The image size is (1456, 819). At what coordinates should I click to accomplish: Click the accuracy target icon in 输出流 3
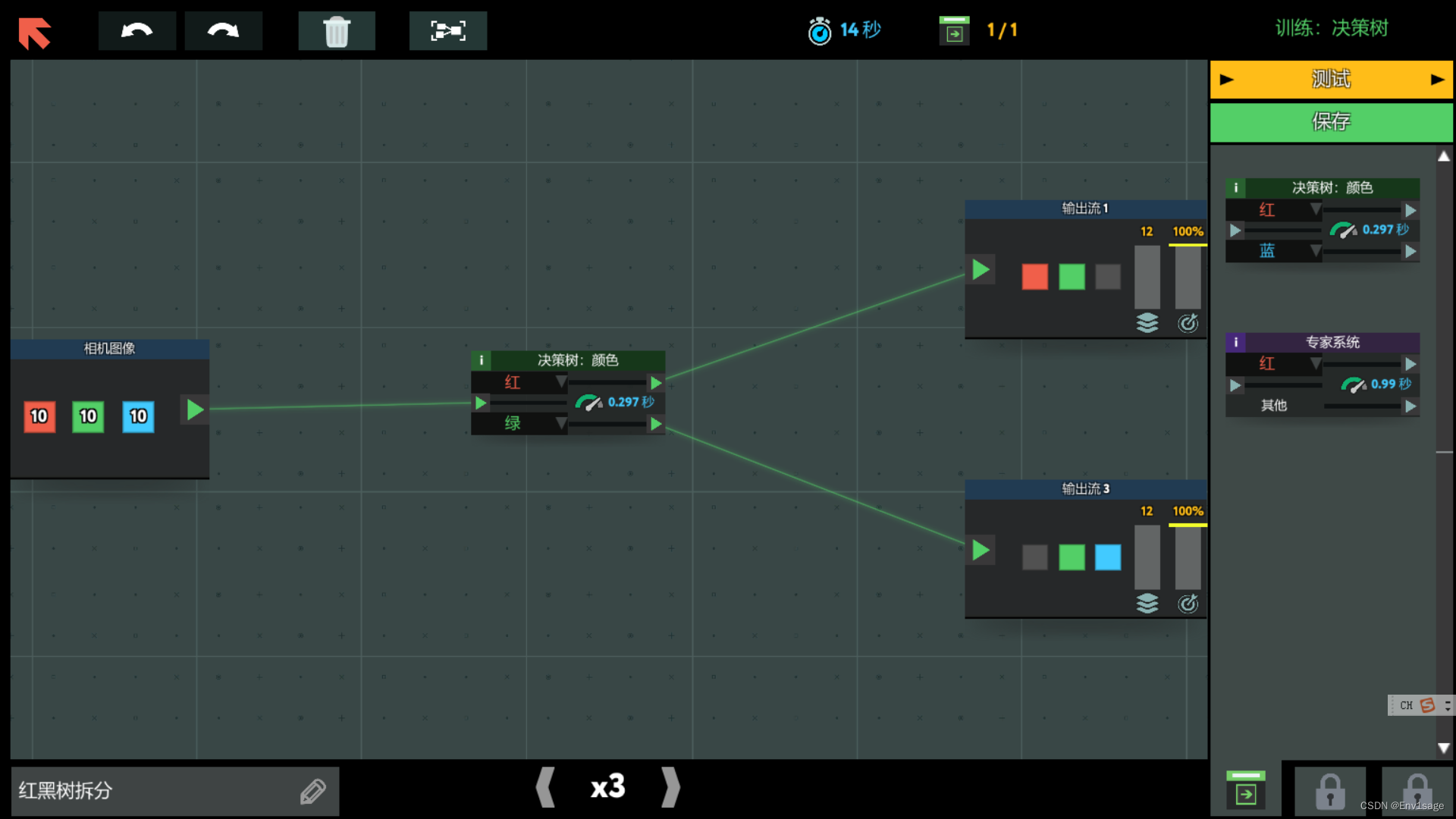1188,604
